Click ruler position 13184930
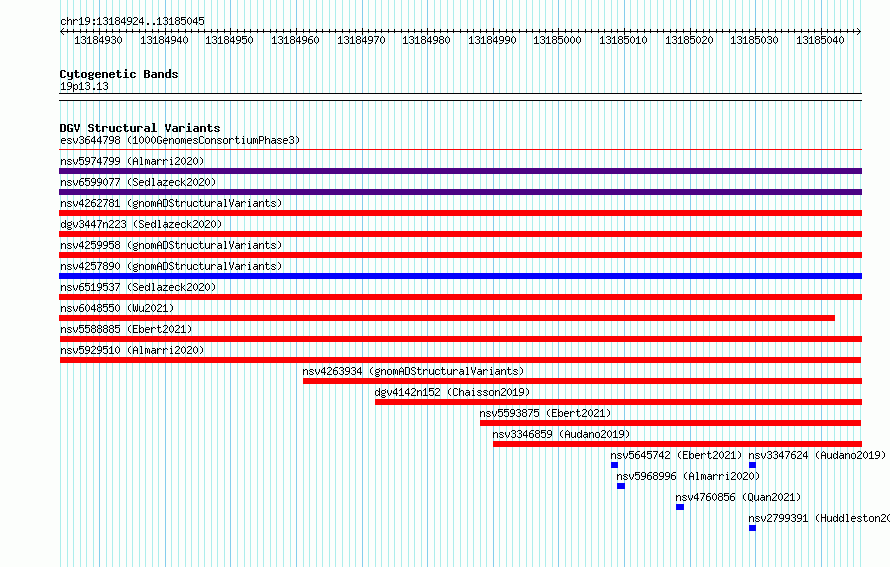The image size is (890, 567). click(x=98, y=40)
